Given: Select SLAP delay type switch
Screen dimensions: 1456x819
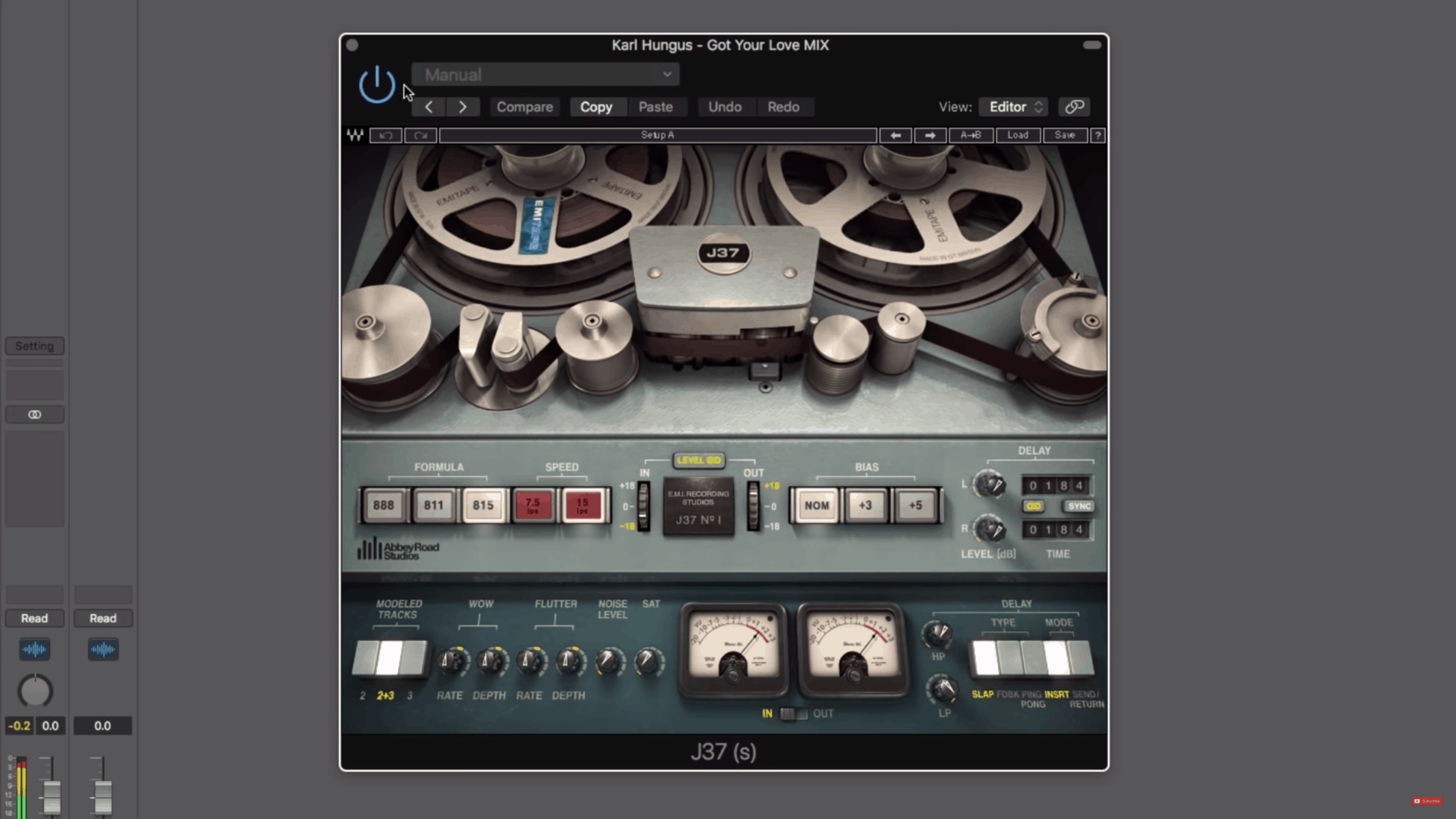Looking at the screenshot, I should point(985,658).
